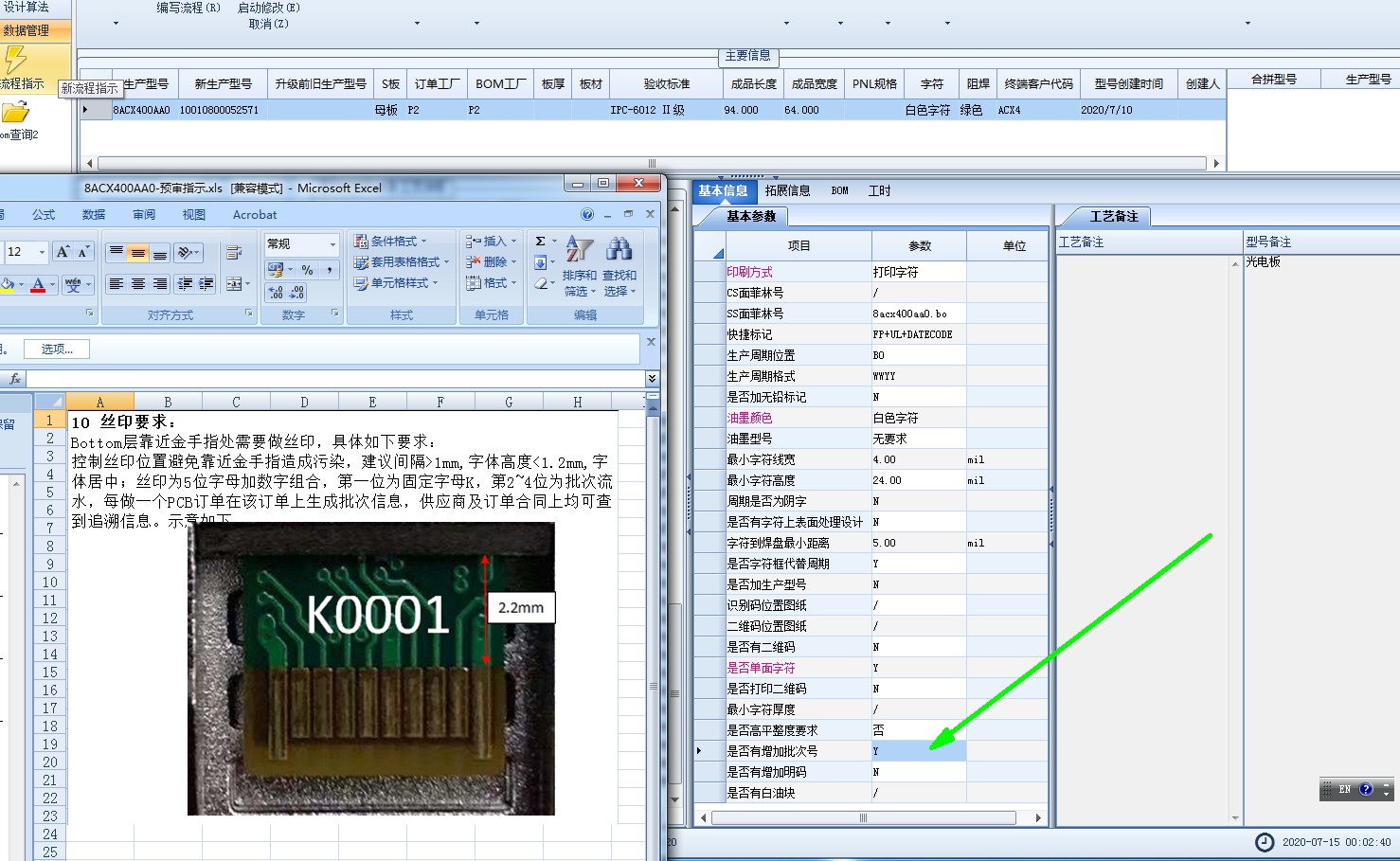This screenshot has width=1400, height=861.
Task: Expand the Excel formula bar
Action: tap(652, 378)
